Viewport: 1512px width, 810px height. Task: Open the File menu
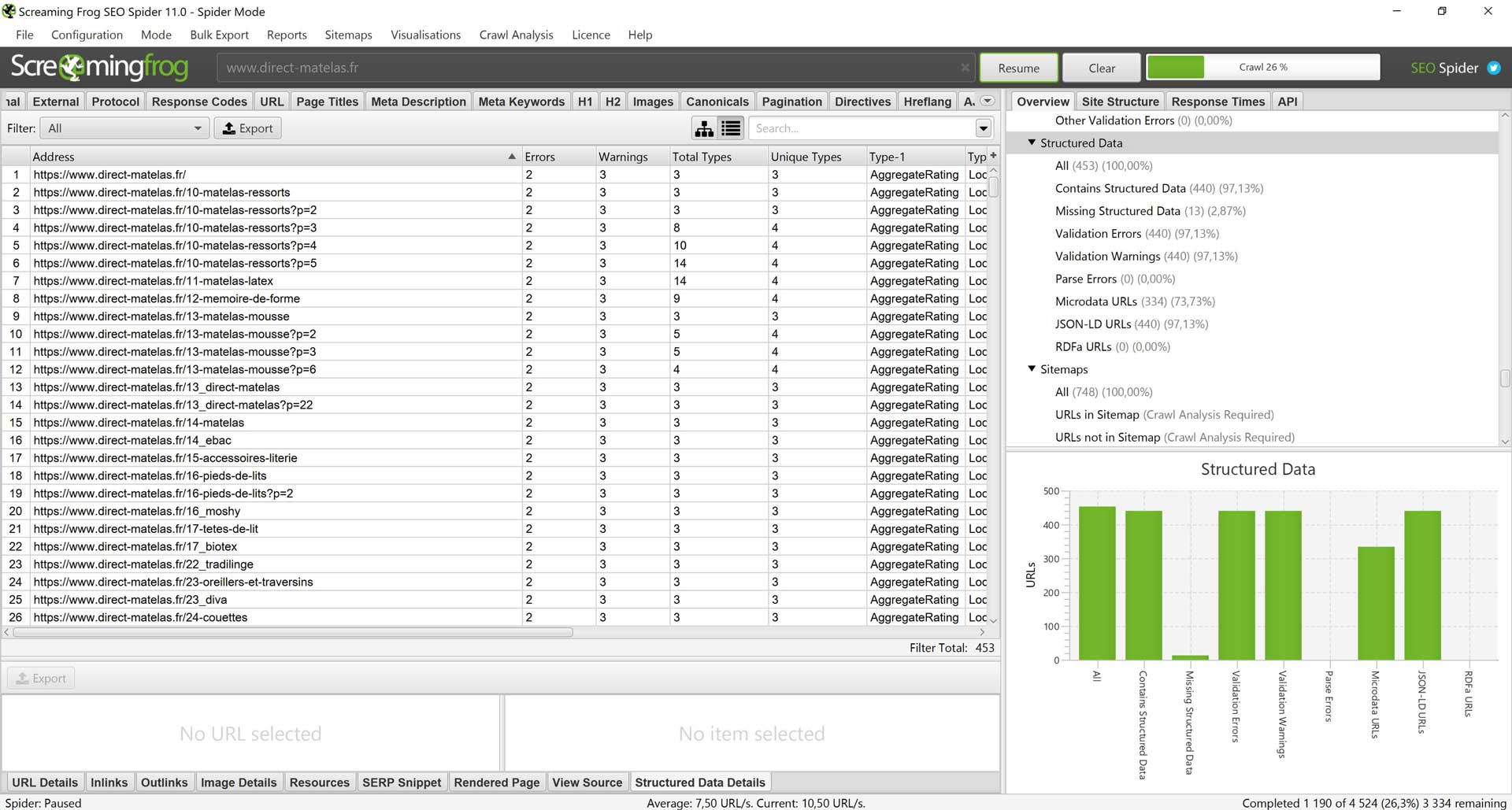[x=24, y=35]
